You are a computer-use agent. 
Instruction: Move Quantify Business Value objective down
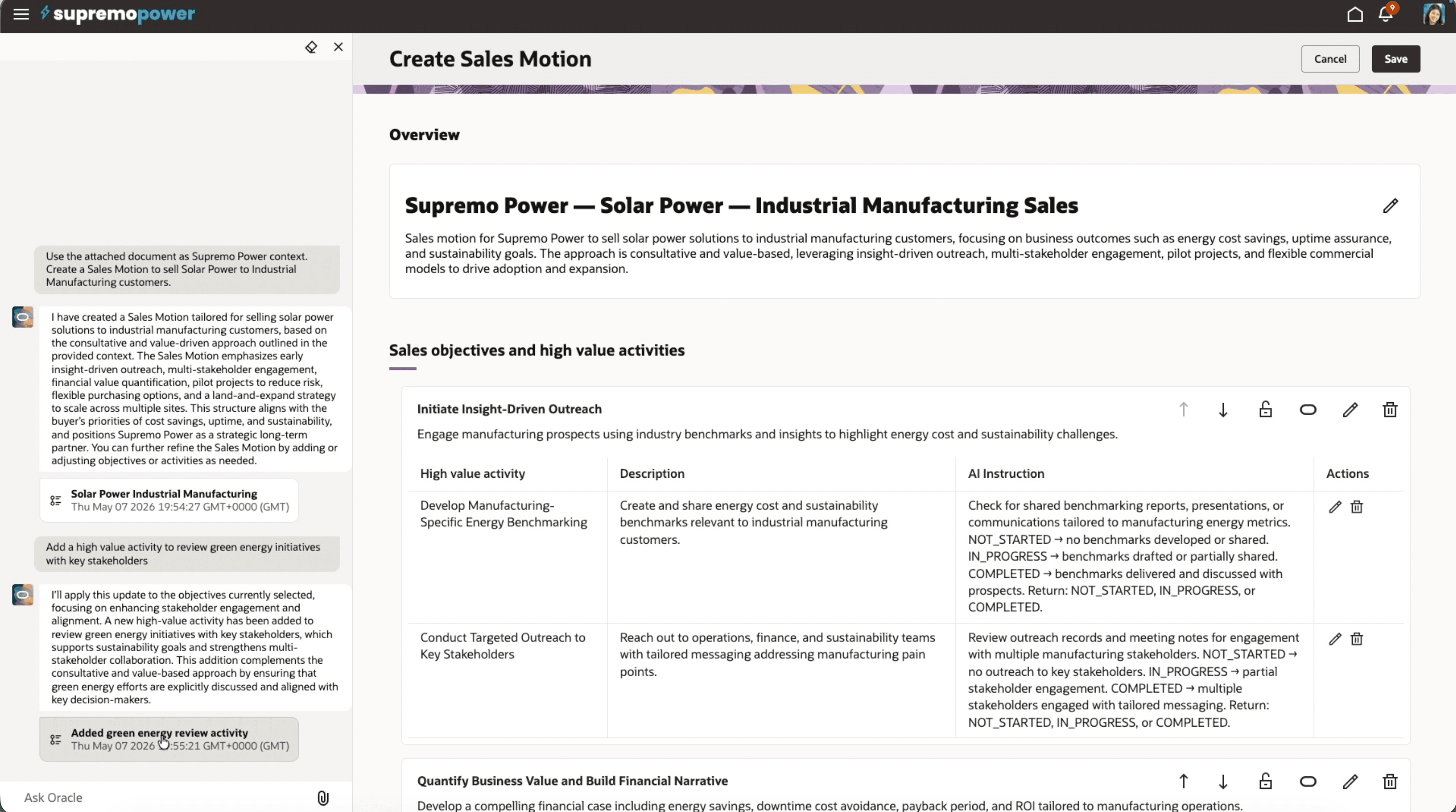(1223, 782)
